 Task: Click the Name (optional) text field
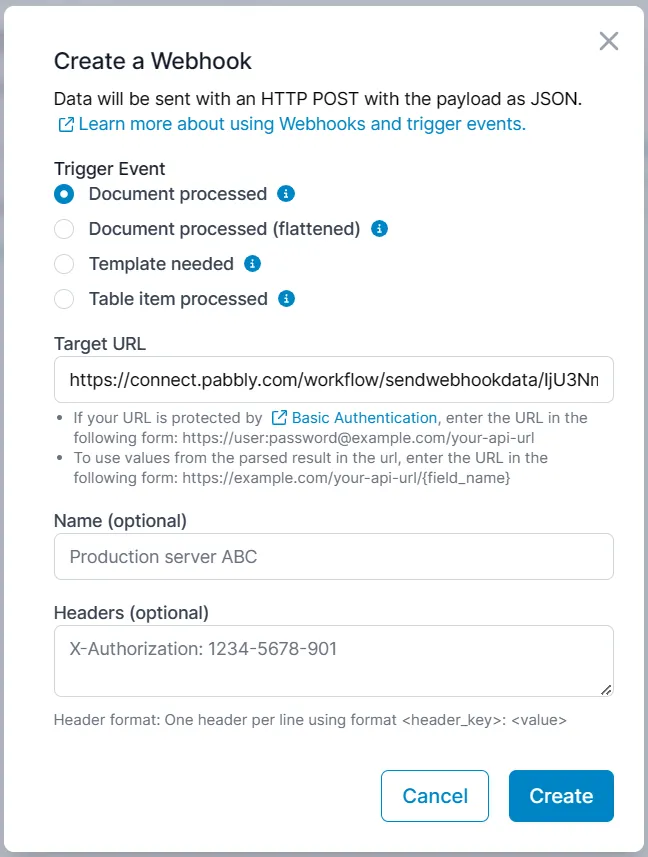[x=334, y=557]
